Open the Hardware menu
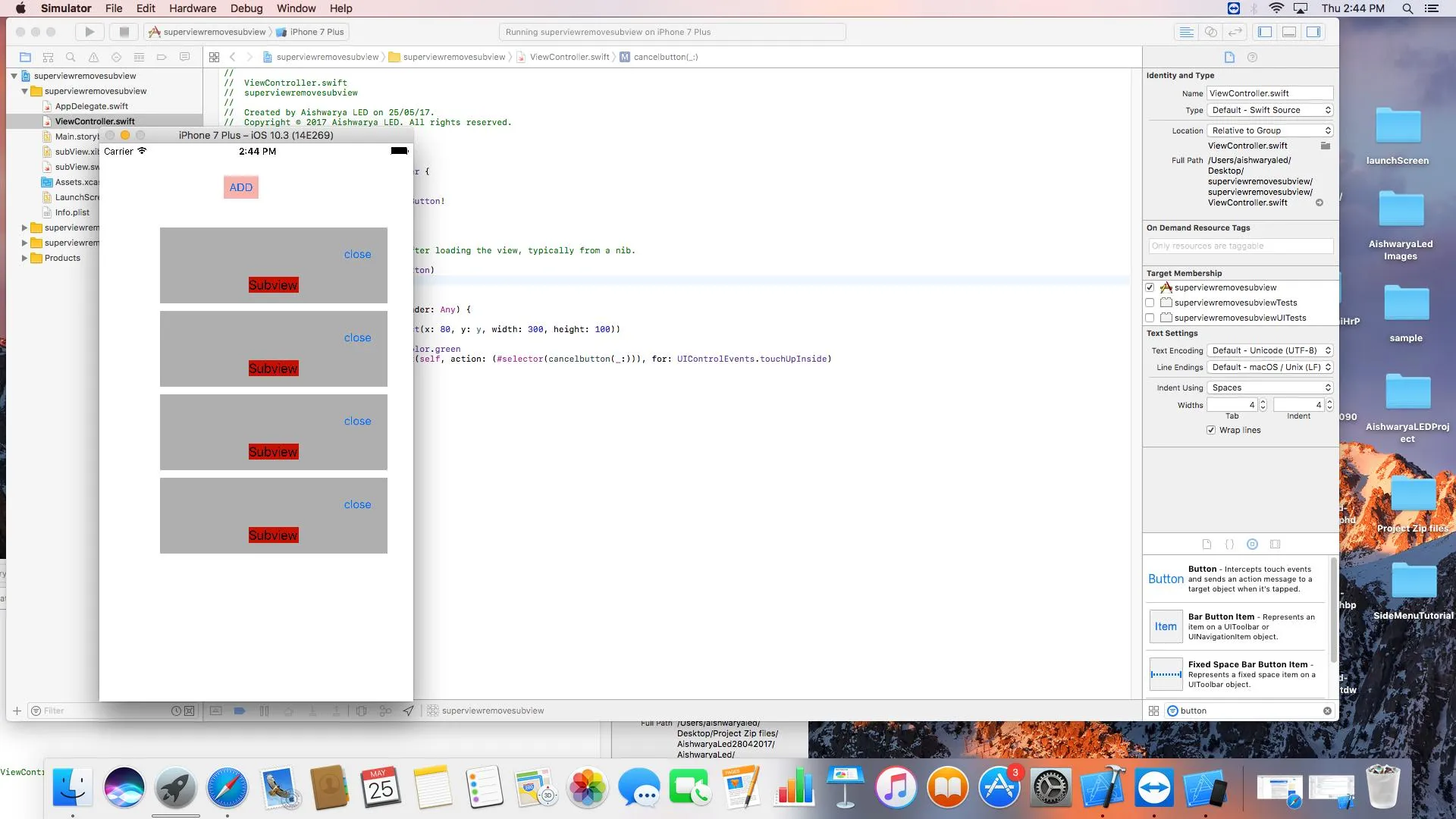Image resolution: width=1456 pixels, height=819 pixels. tap(192, 8)
